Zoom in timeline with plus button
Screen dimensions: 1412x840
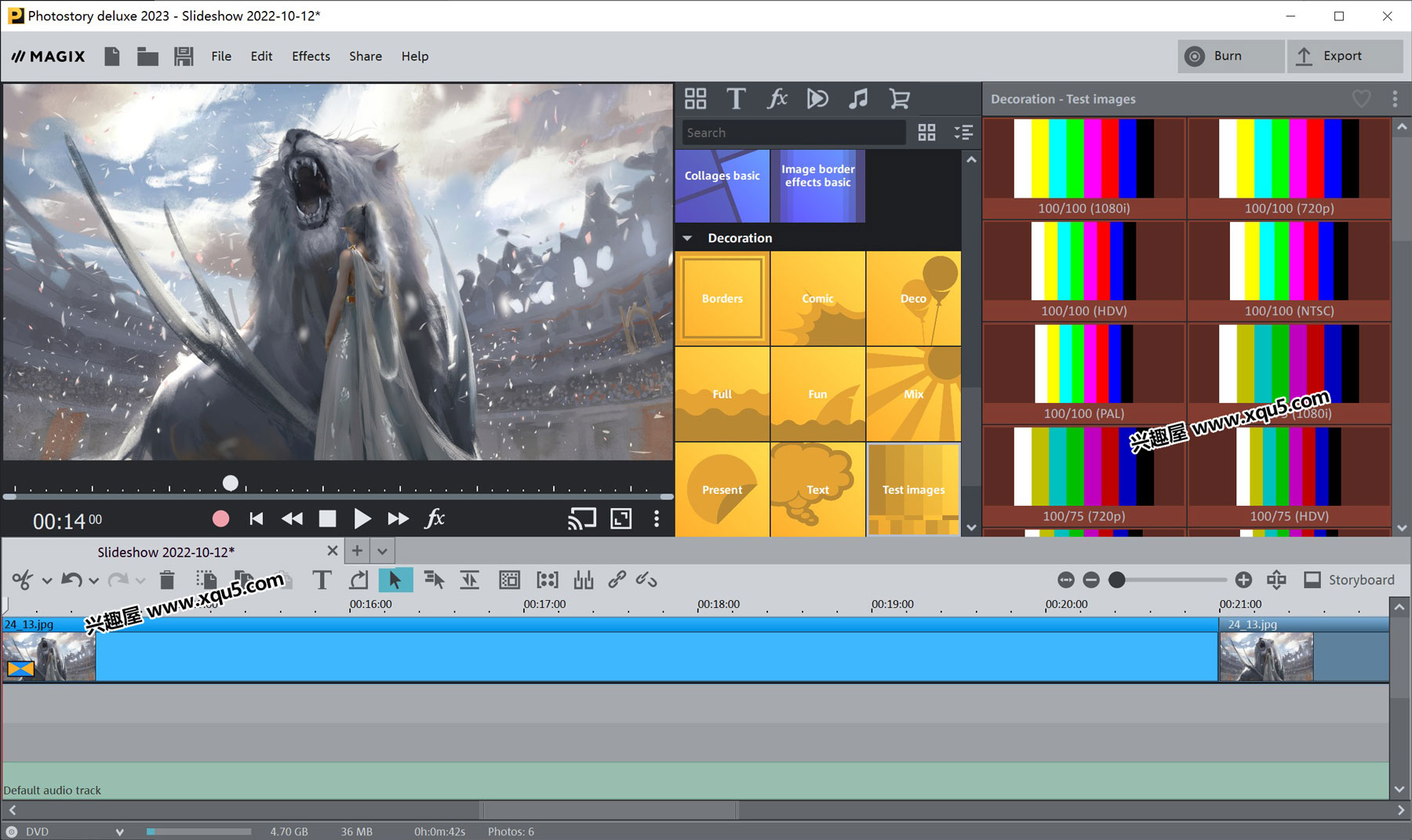[1243, 580]
